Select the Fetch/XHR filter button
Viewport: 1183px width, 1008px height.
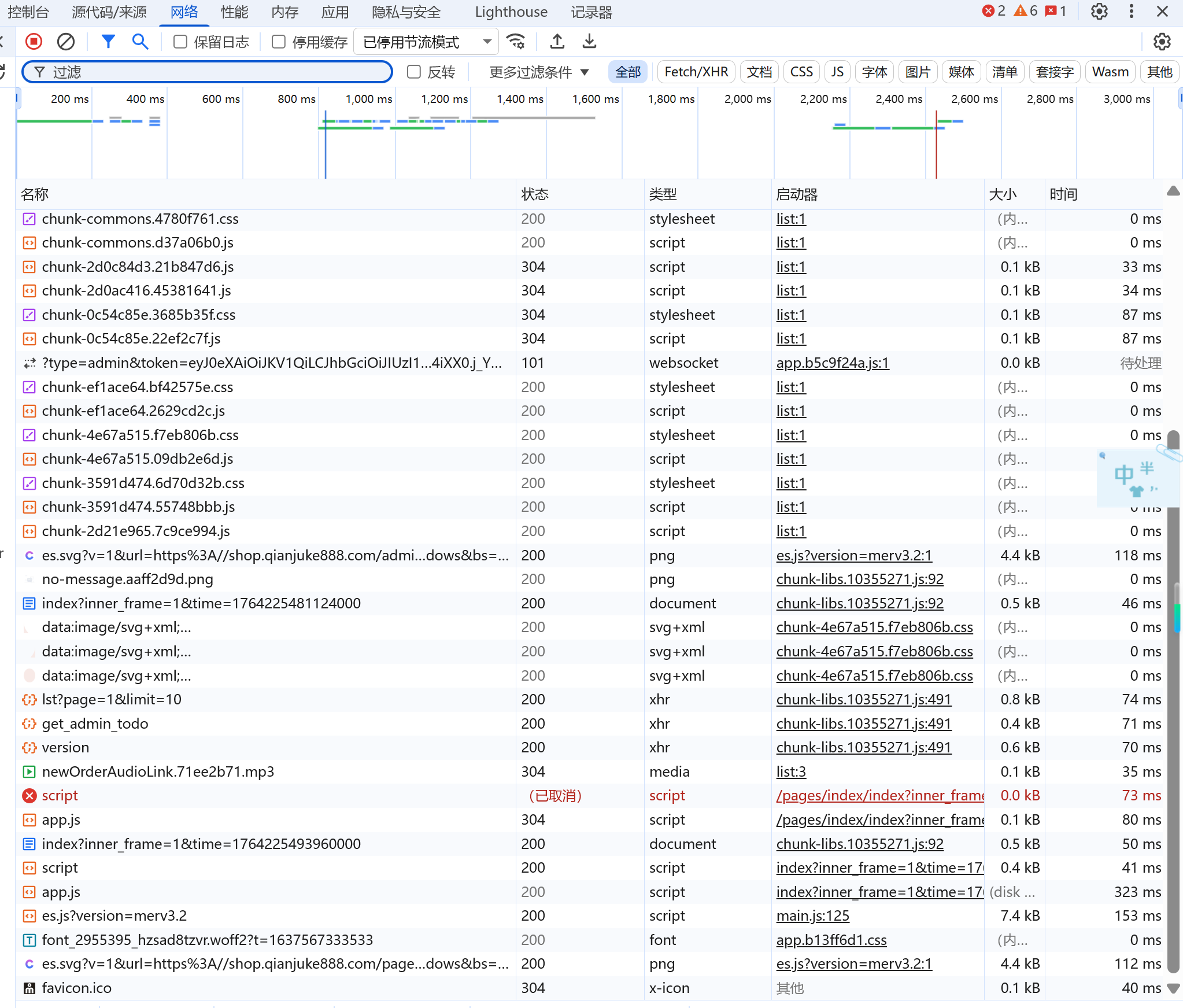coord(696,72)
